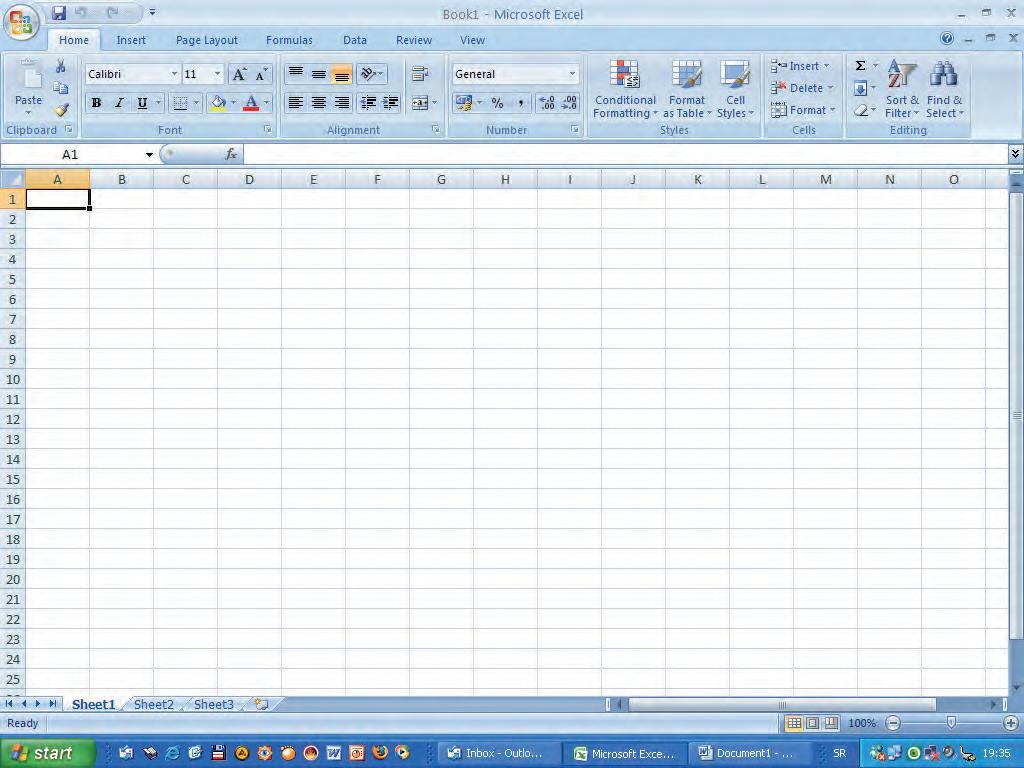The image size is (1024, 768).
Task: Apply Percent Style format
Action: (497, 103)
